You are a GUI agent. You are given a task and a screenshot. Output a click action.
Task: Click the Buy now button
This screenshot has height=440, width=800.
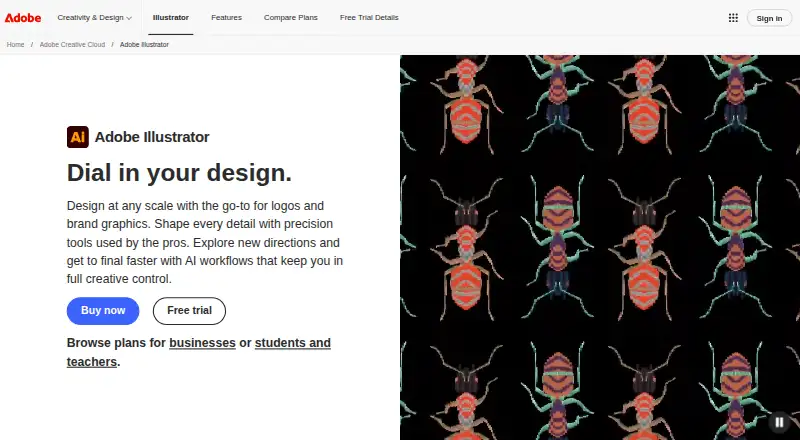pos(103,310)
